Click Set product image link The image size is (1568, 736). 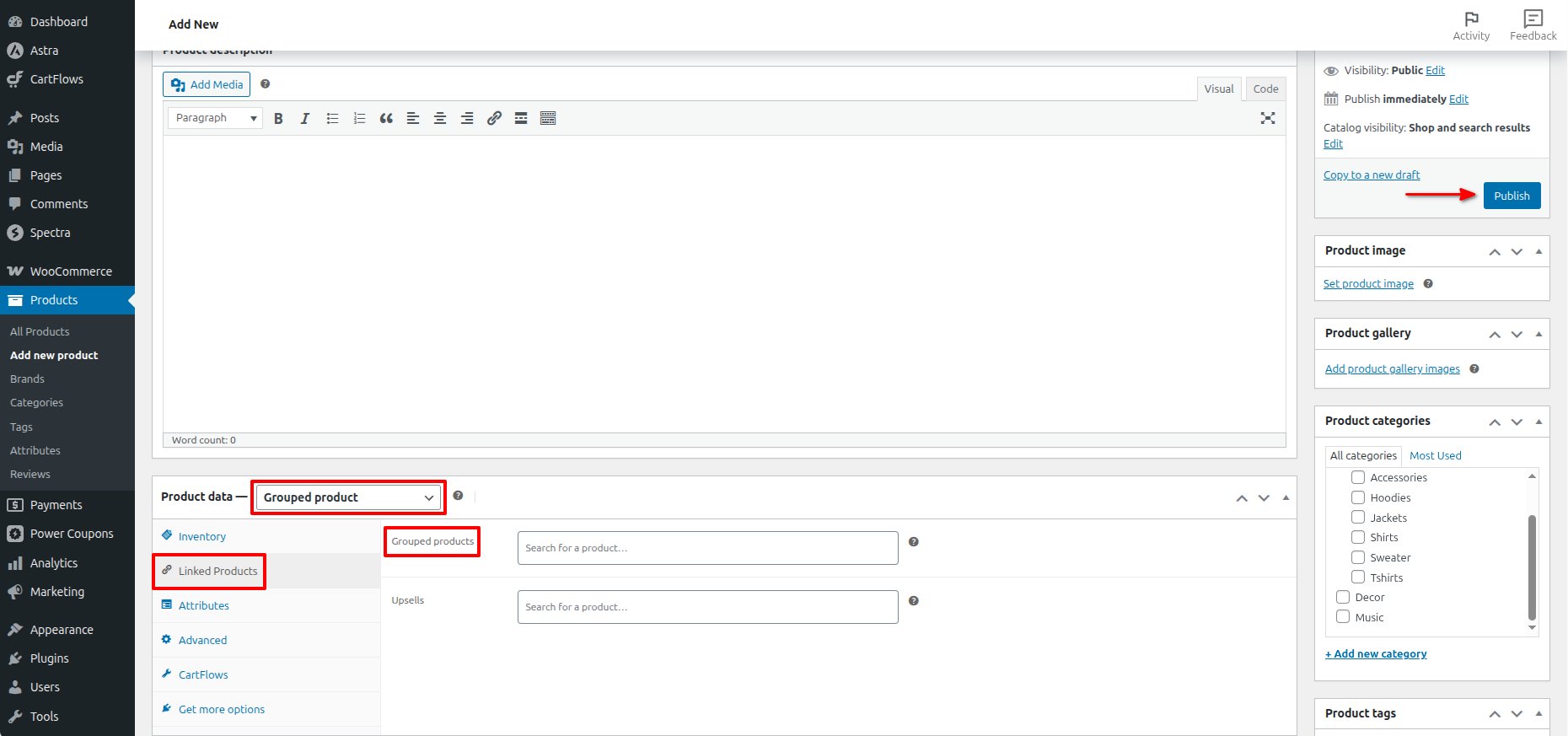coord(1368,284)
